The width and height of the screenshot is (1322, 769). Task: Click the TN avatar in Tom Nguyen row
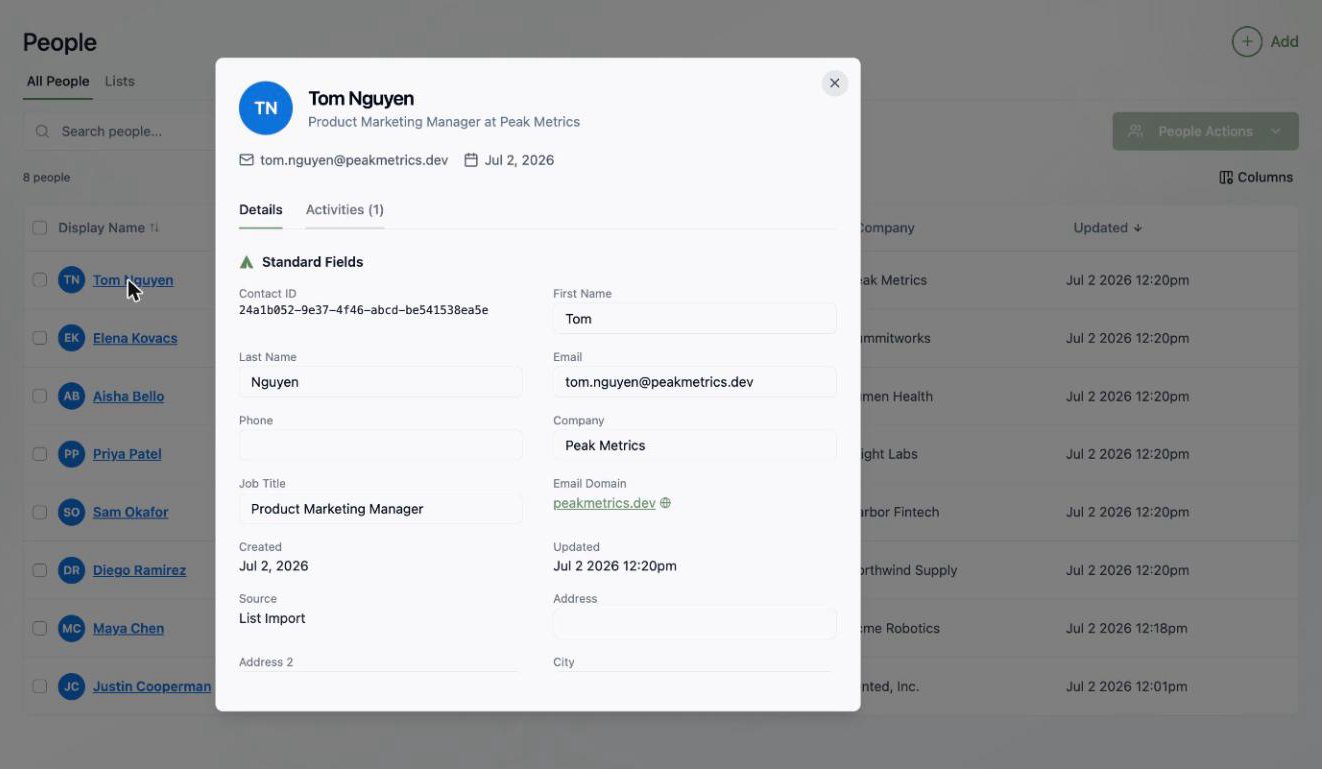click(71, 280)
